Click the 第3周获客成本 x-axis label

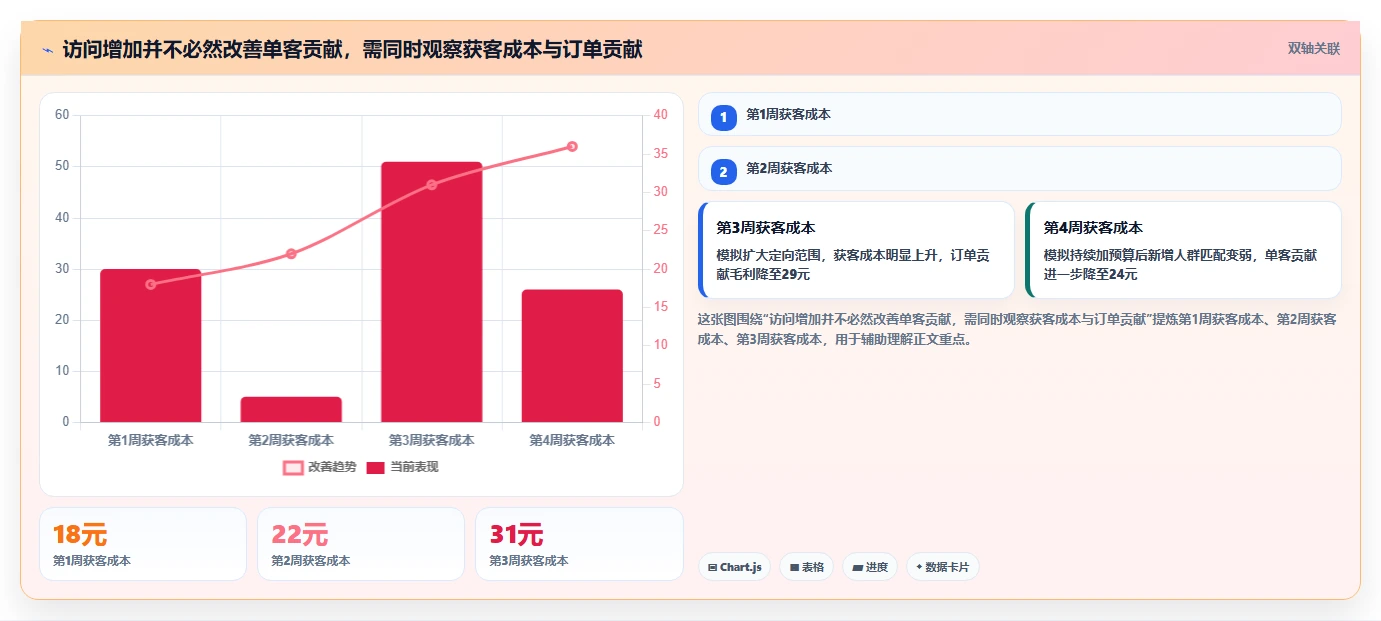point(431,440)
